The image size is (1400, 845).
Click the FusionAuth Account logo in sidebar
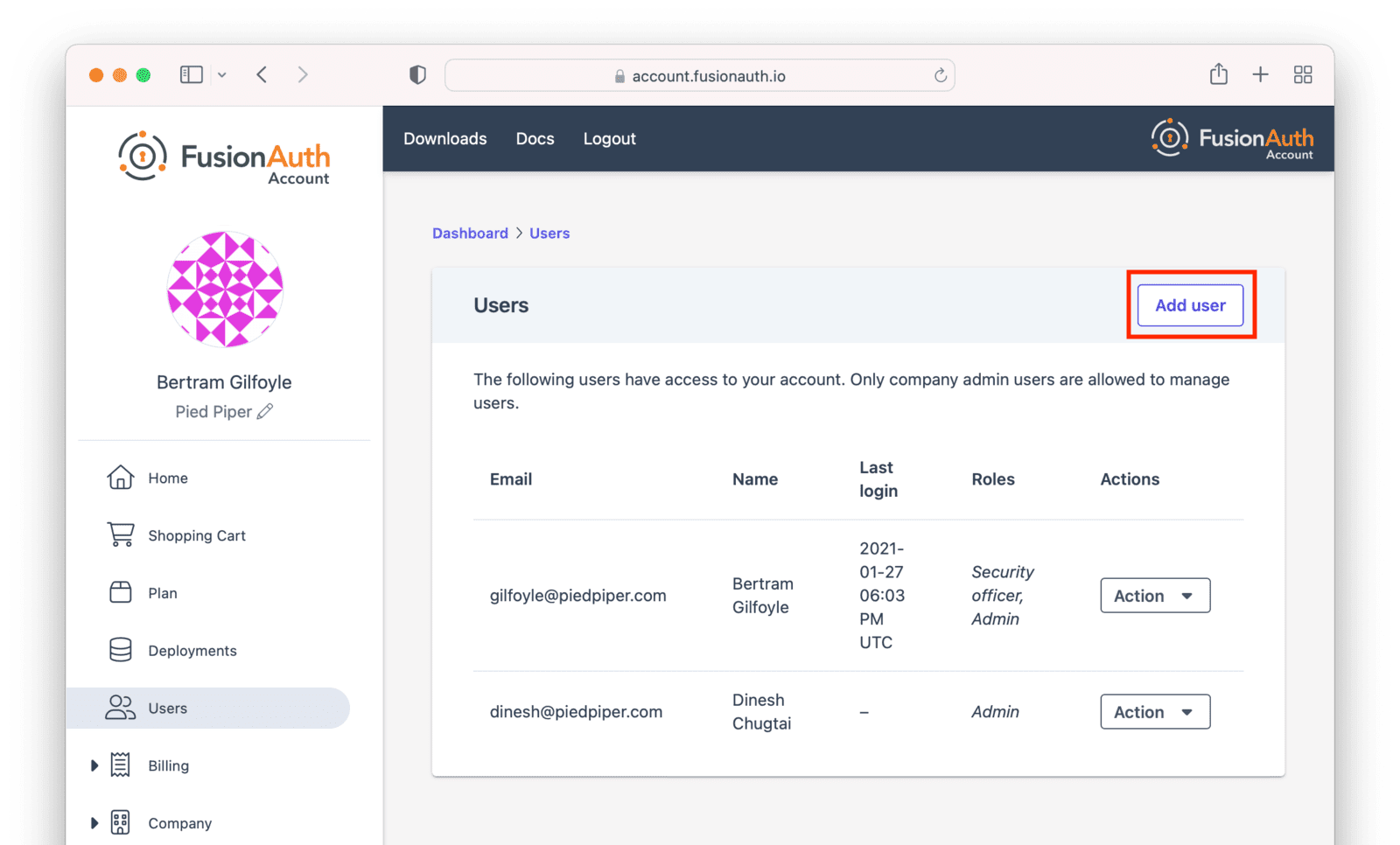[225, 157]
